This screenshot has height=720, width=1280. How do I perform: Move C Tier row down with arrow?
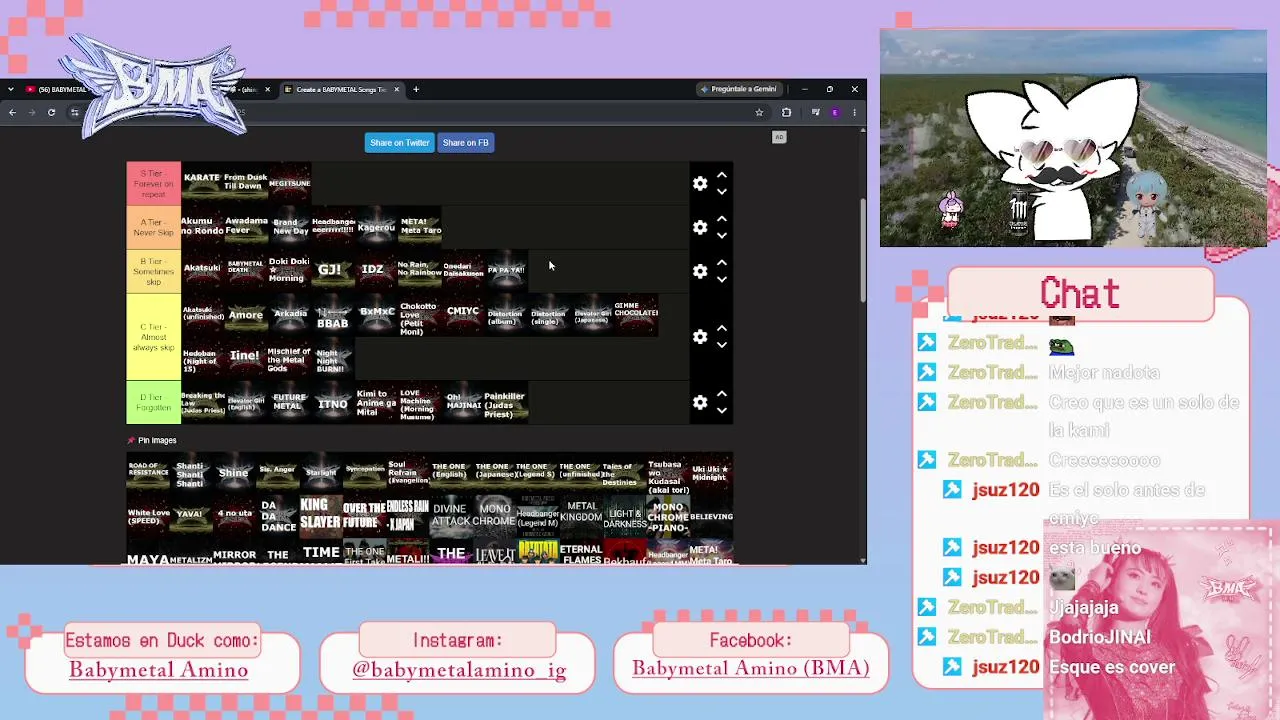coord(721,345)
